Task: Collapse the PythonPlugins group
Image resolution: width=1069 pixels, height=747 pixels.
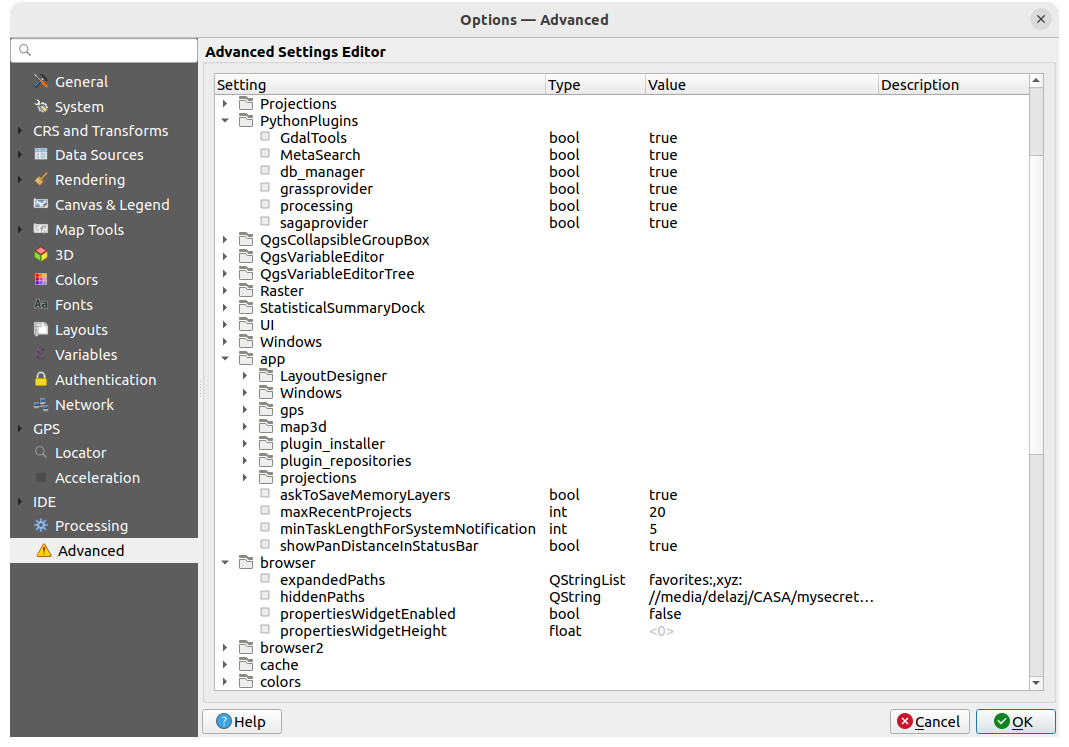Action: [224, 120]
